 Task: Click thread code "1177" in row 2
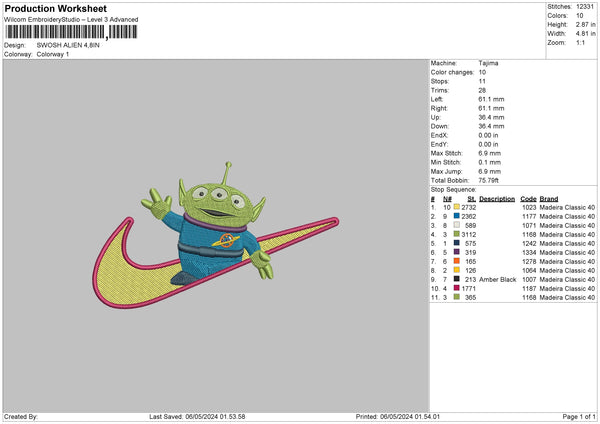pos(529,217)
